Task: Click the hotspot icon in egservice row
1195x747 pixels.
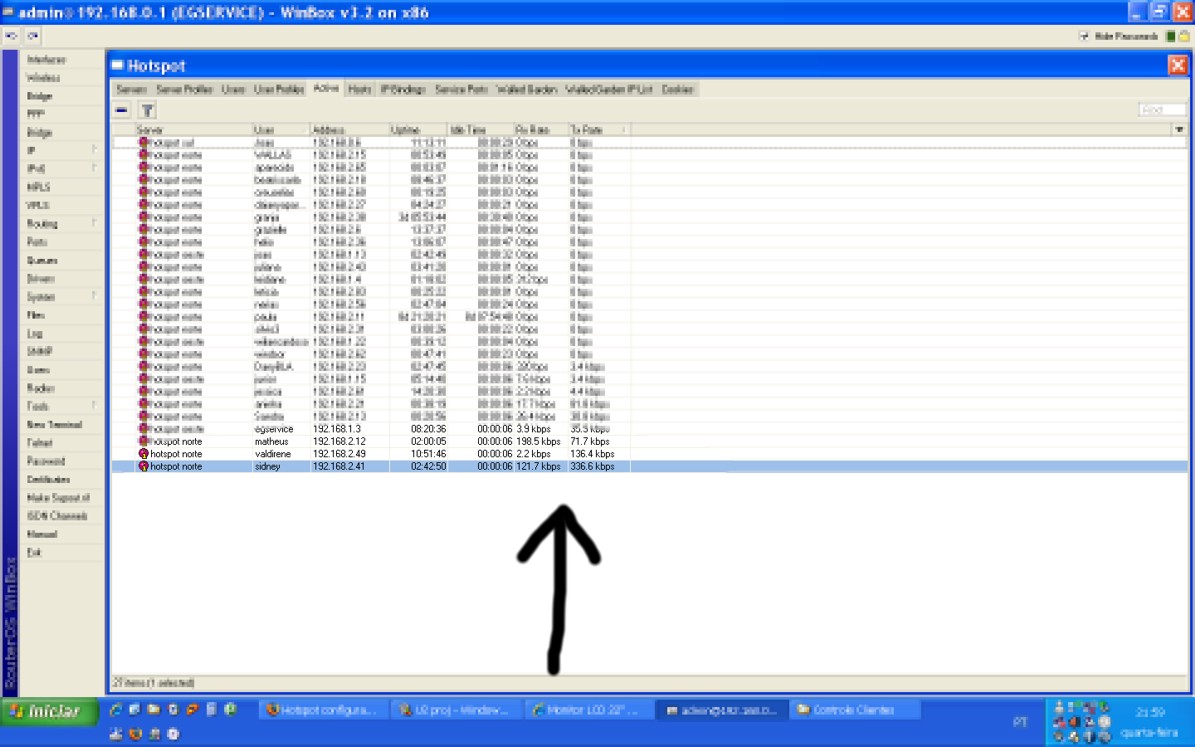Action: pos(143,429)
